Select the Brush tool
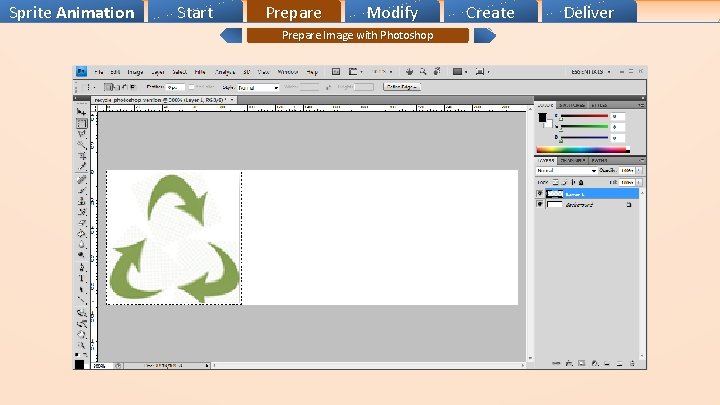 pos(81,190)
